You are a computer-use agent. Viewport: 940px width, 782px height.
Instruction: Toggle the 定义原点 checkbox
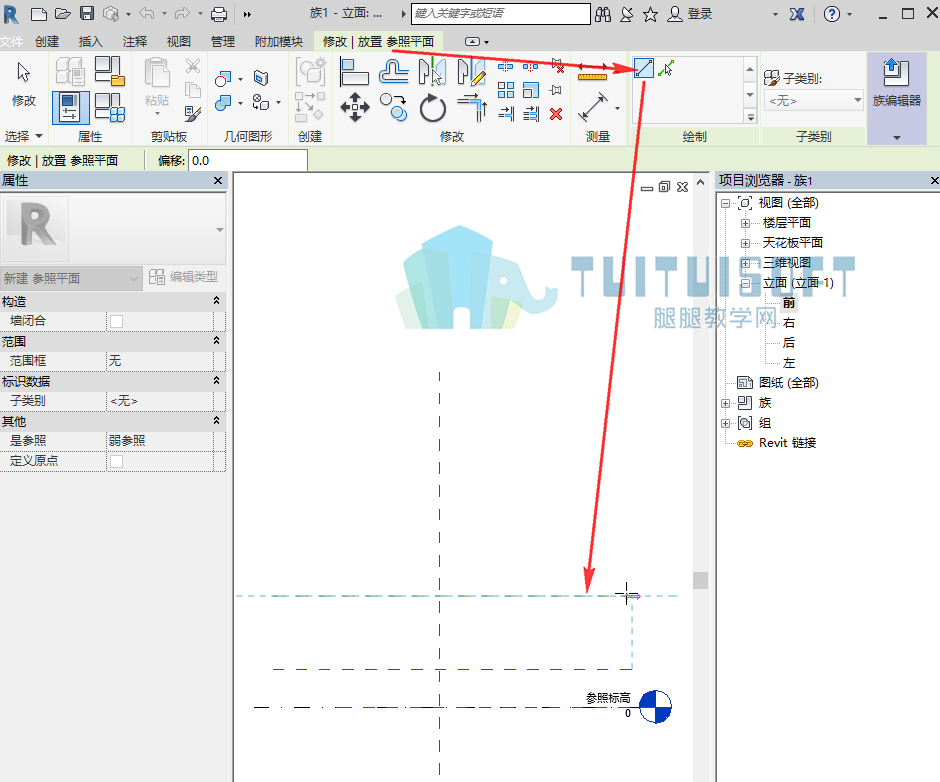click(x=116, y=461)
